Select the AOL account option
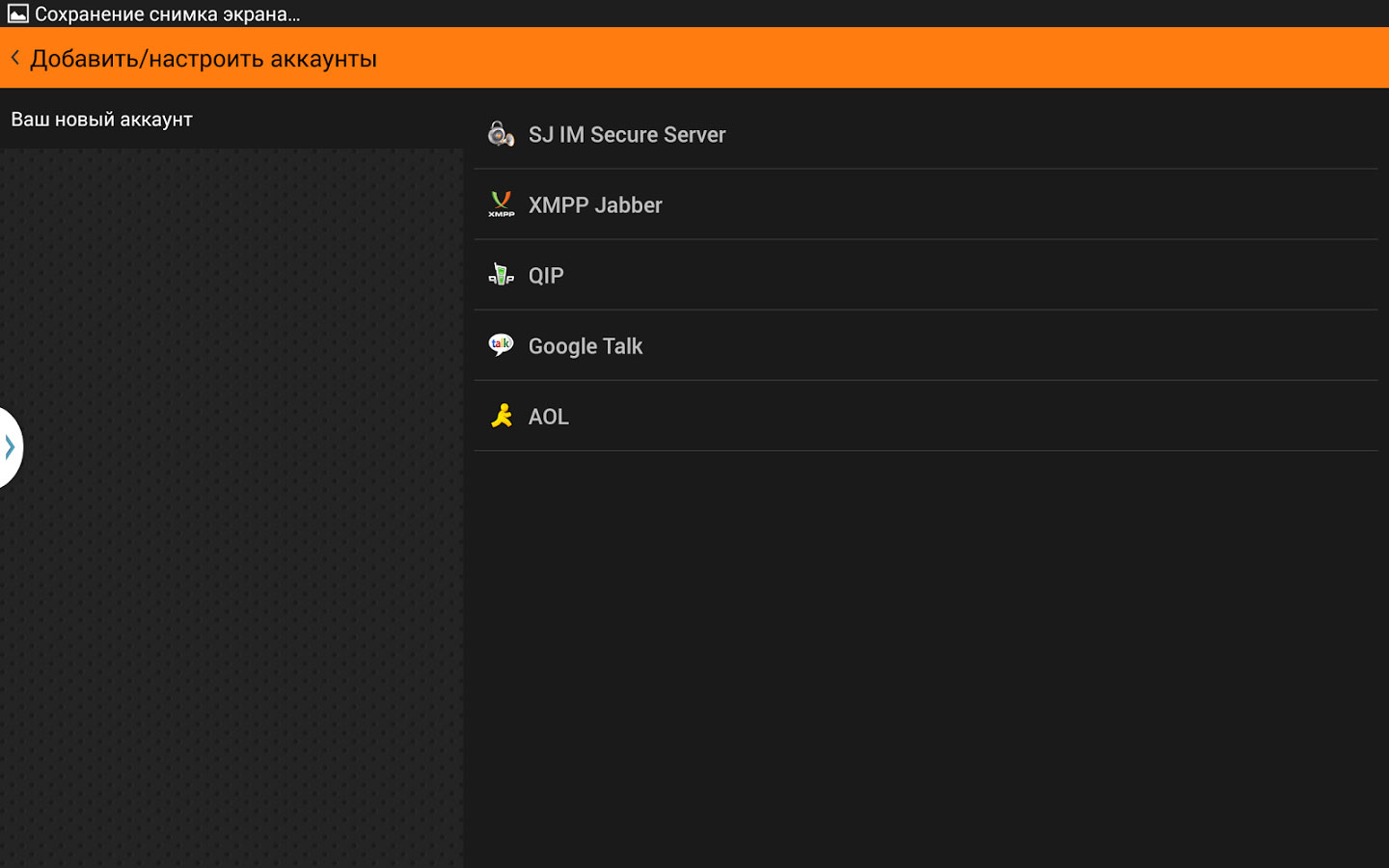Screen dimensions: 1389x868 click(926, 416)
